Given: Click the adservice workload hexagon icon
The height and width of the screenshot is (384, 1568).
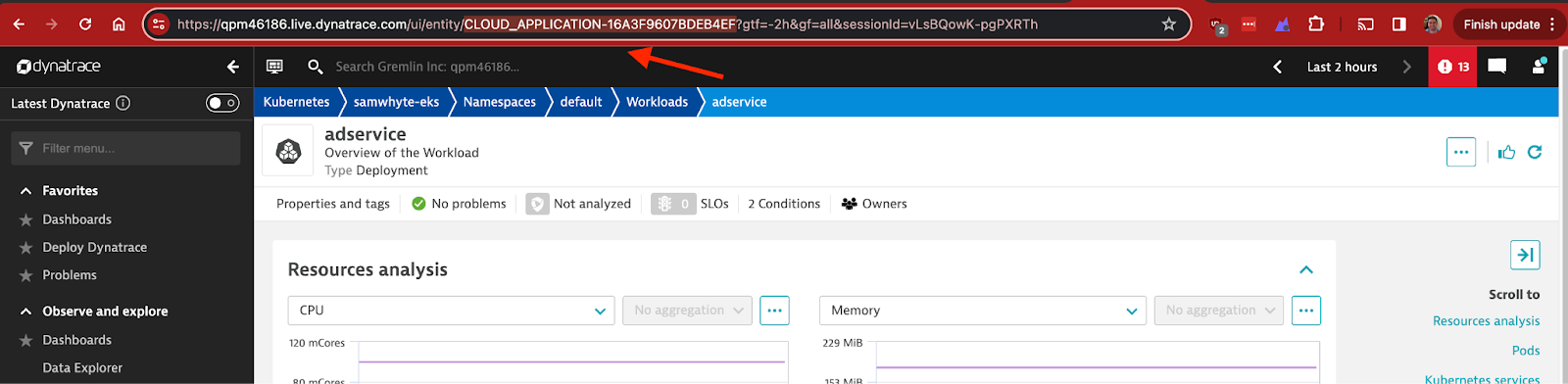Looking at the screenshot, I should pyautogui.click(x=288, y=151).
